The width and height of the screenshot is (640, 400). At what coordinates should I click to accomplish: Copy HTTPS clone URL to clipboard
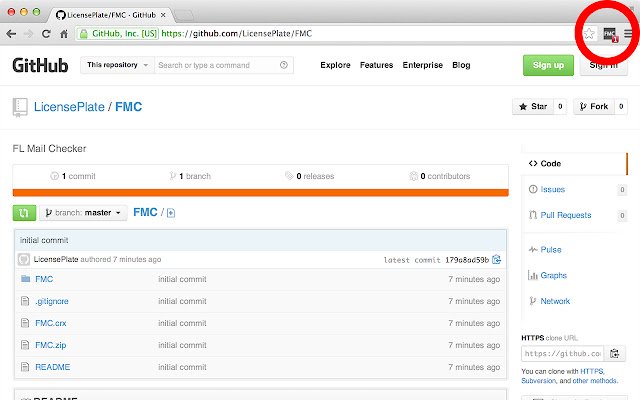coord(614,353)
